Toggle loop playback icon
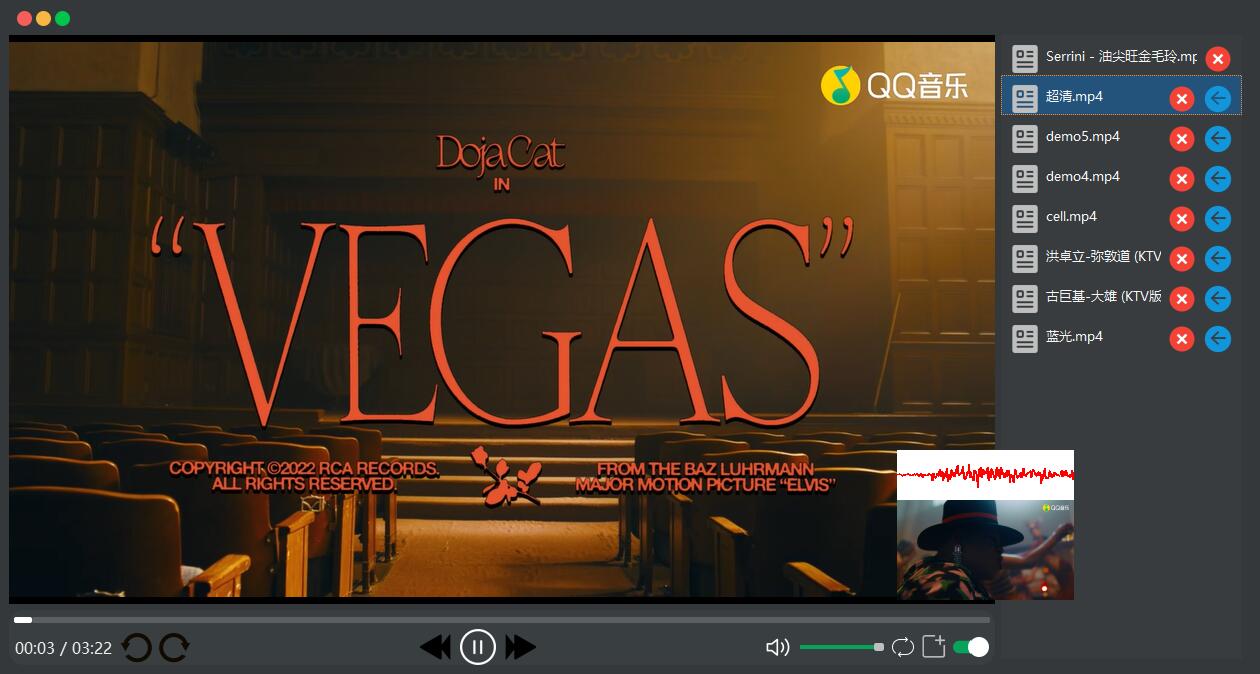The width and height of the screenshot is (1260, 674). pos(903,647)
